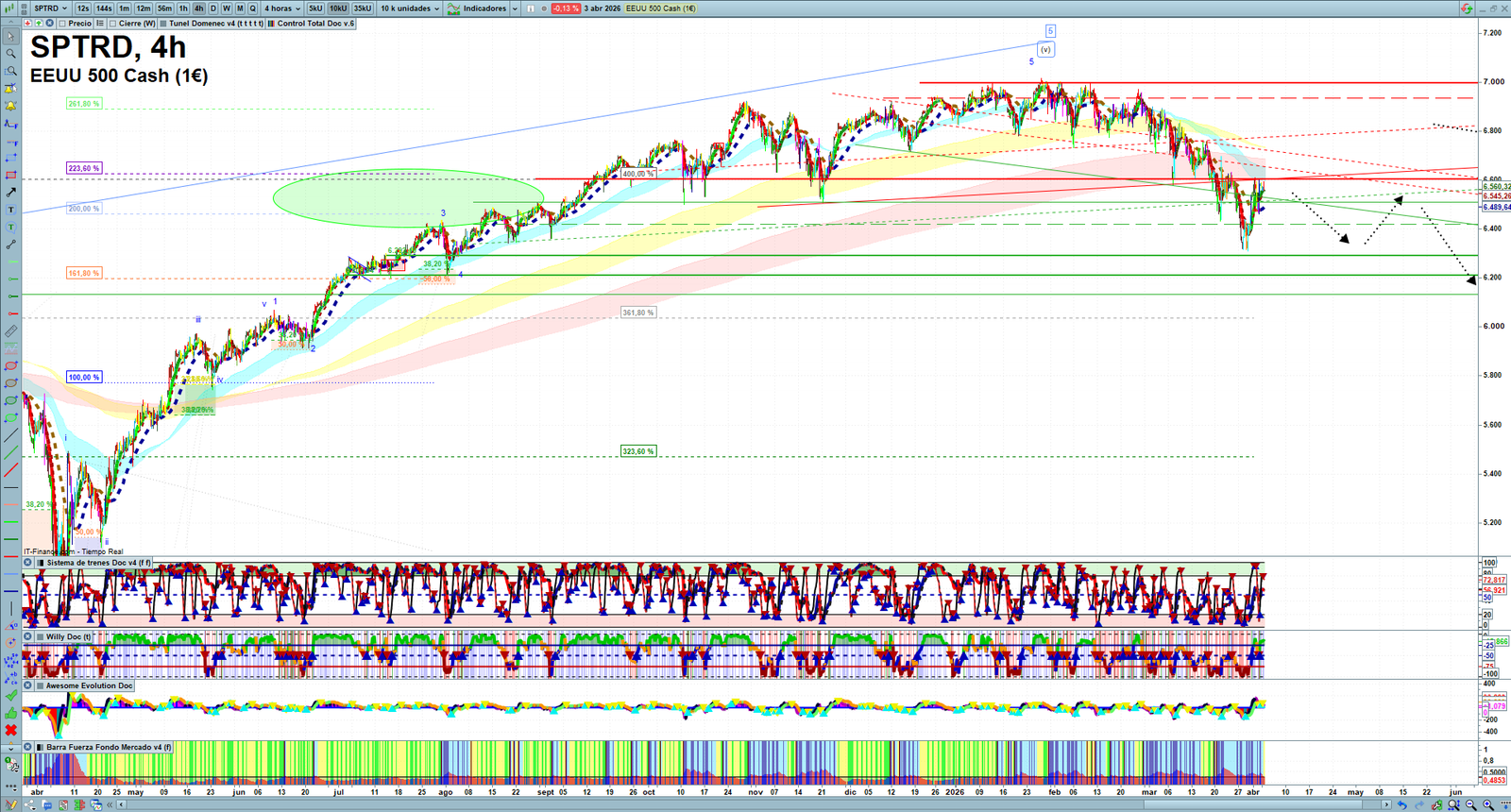
Task: Click the 1m timeframe button
Action: coord(124,8)
